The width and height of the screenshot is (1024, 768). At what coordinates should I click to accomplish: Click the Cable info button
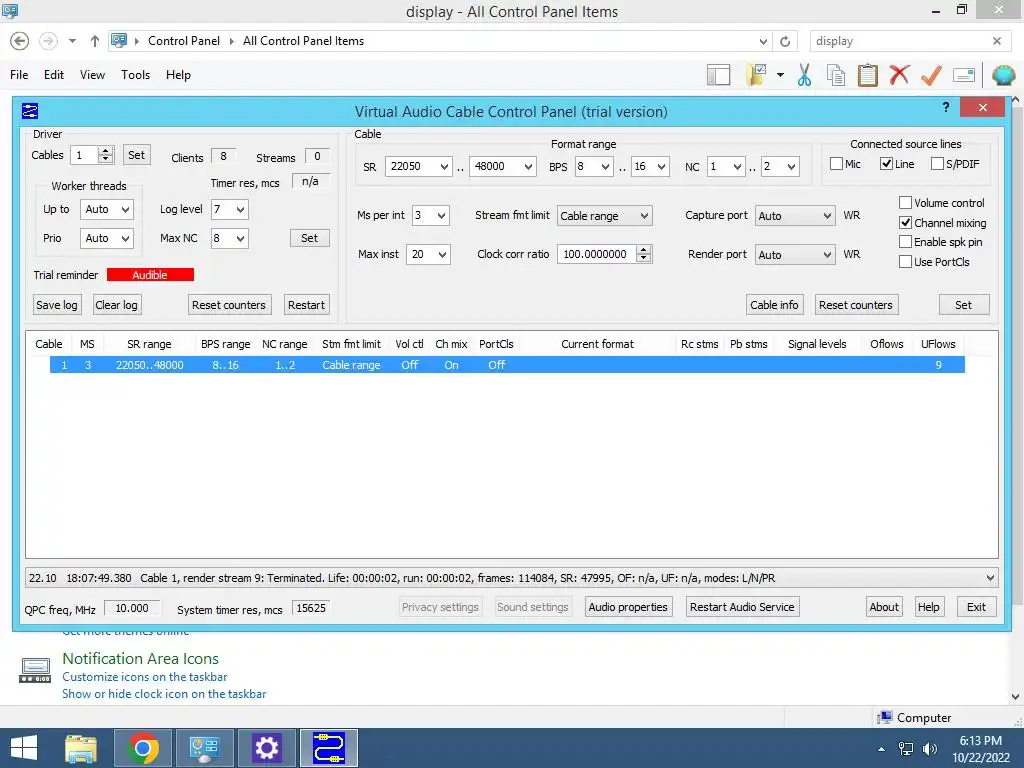774,305
